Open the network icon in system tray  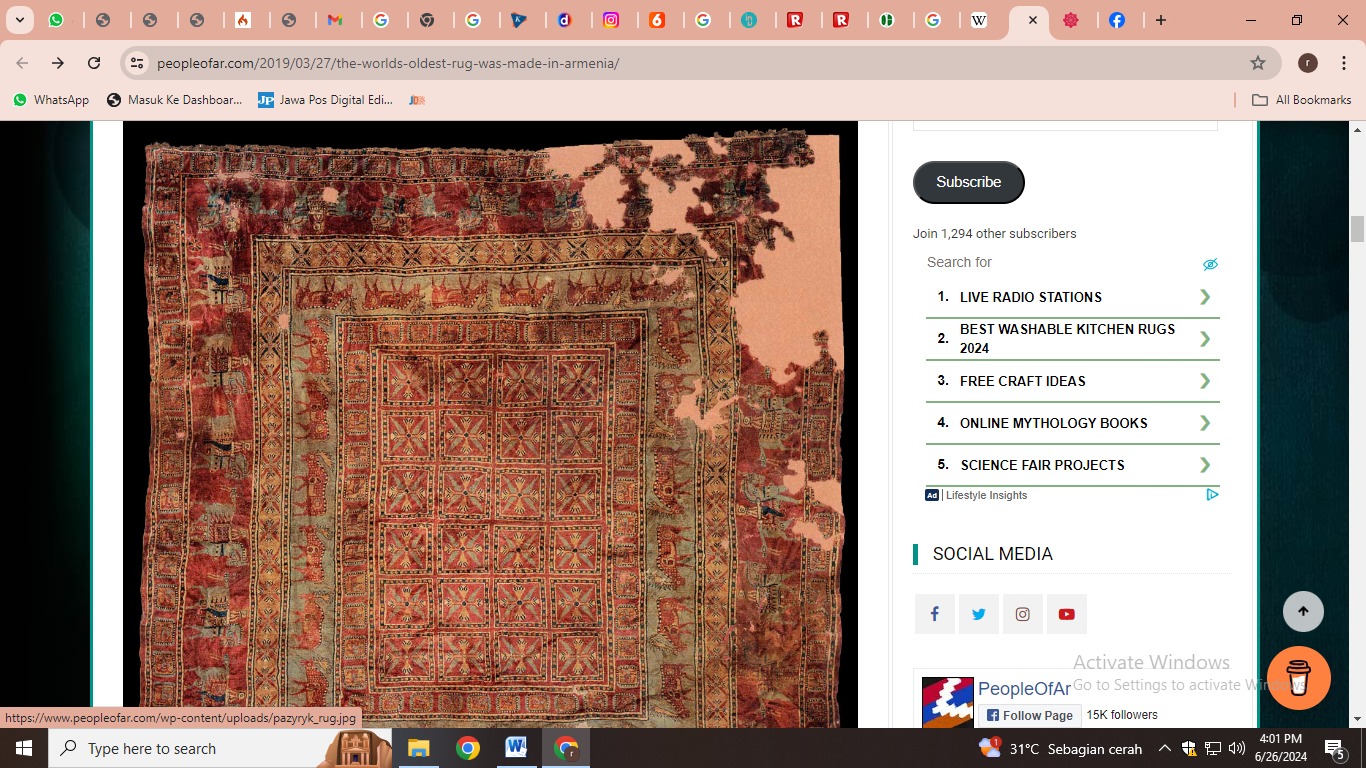click(1213, 748)
